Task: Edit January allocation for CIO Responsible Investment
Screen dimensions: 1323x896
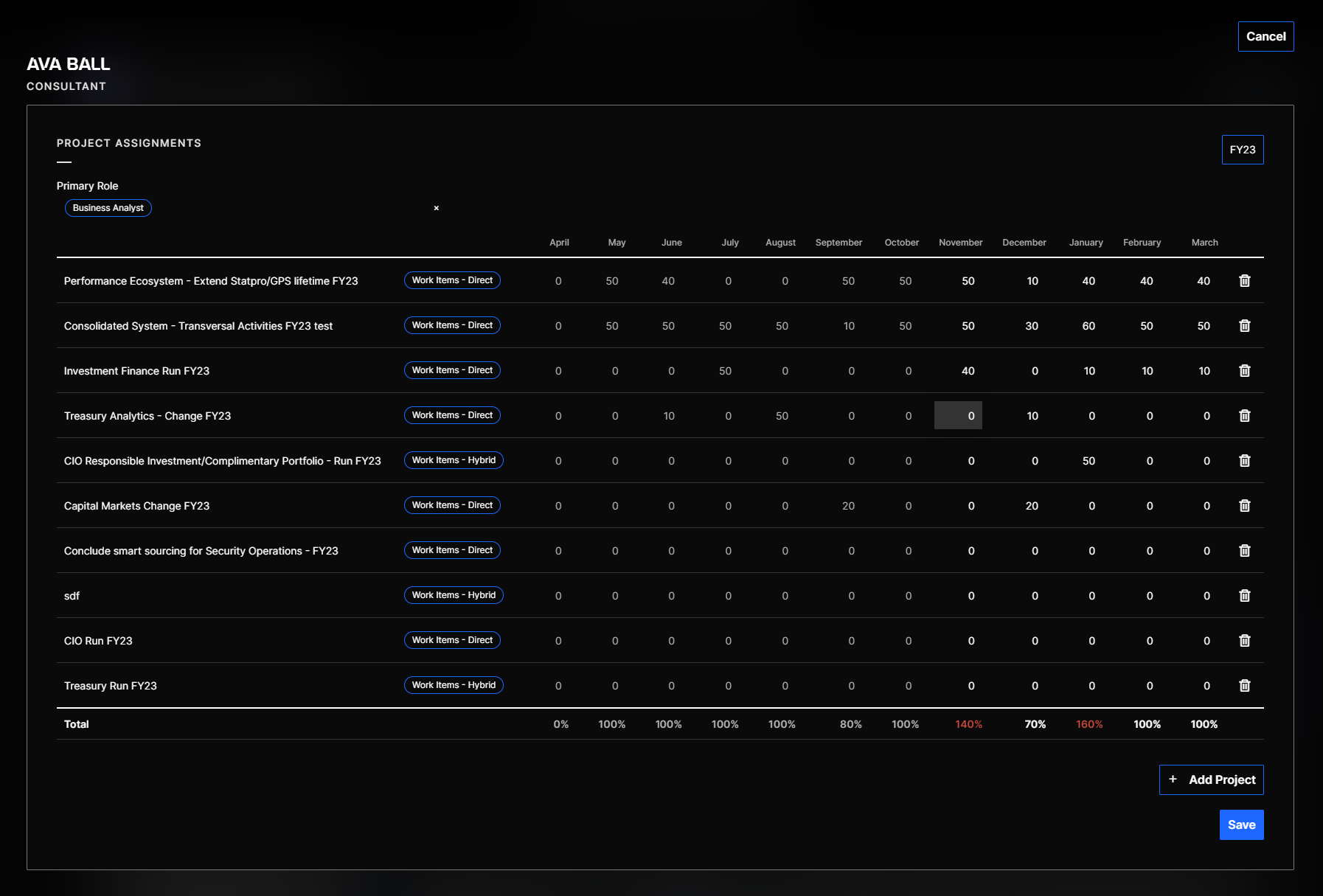Action: (1088, 461)
